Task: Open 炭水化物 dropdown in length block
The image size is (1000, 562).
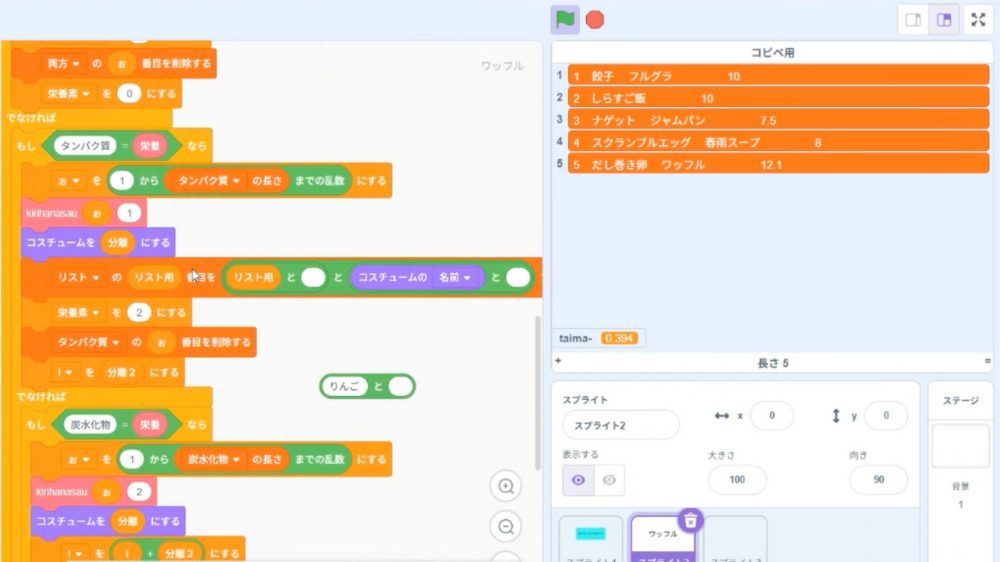Action: tap(213, 459)
